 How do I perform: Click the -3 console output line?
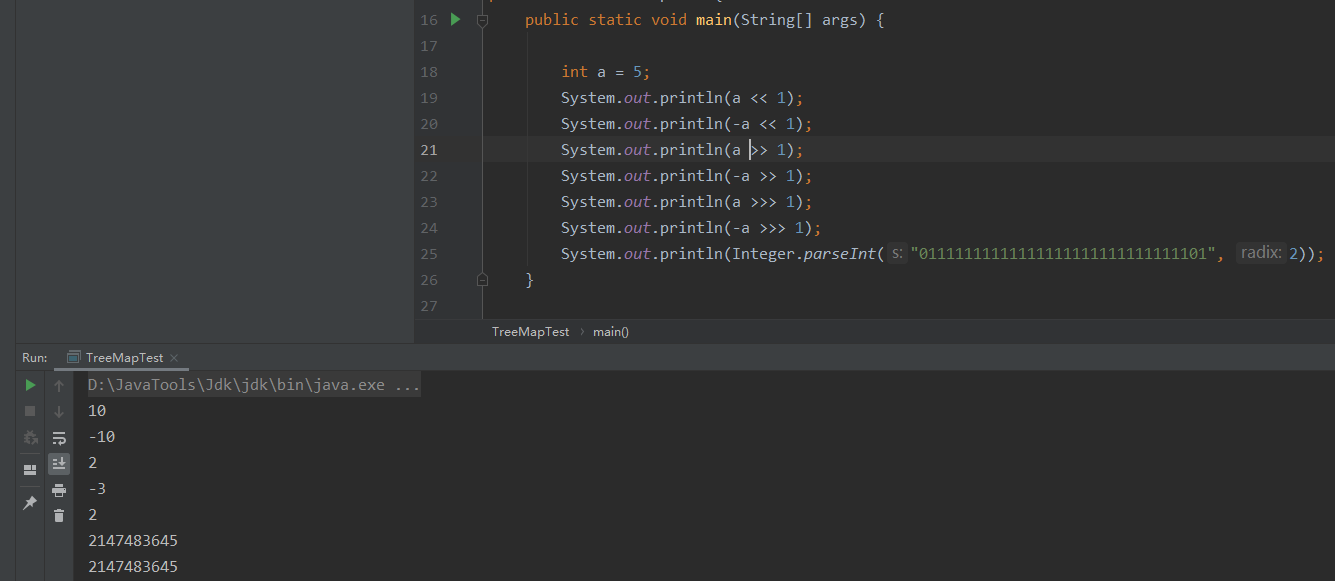(96, 489)
